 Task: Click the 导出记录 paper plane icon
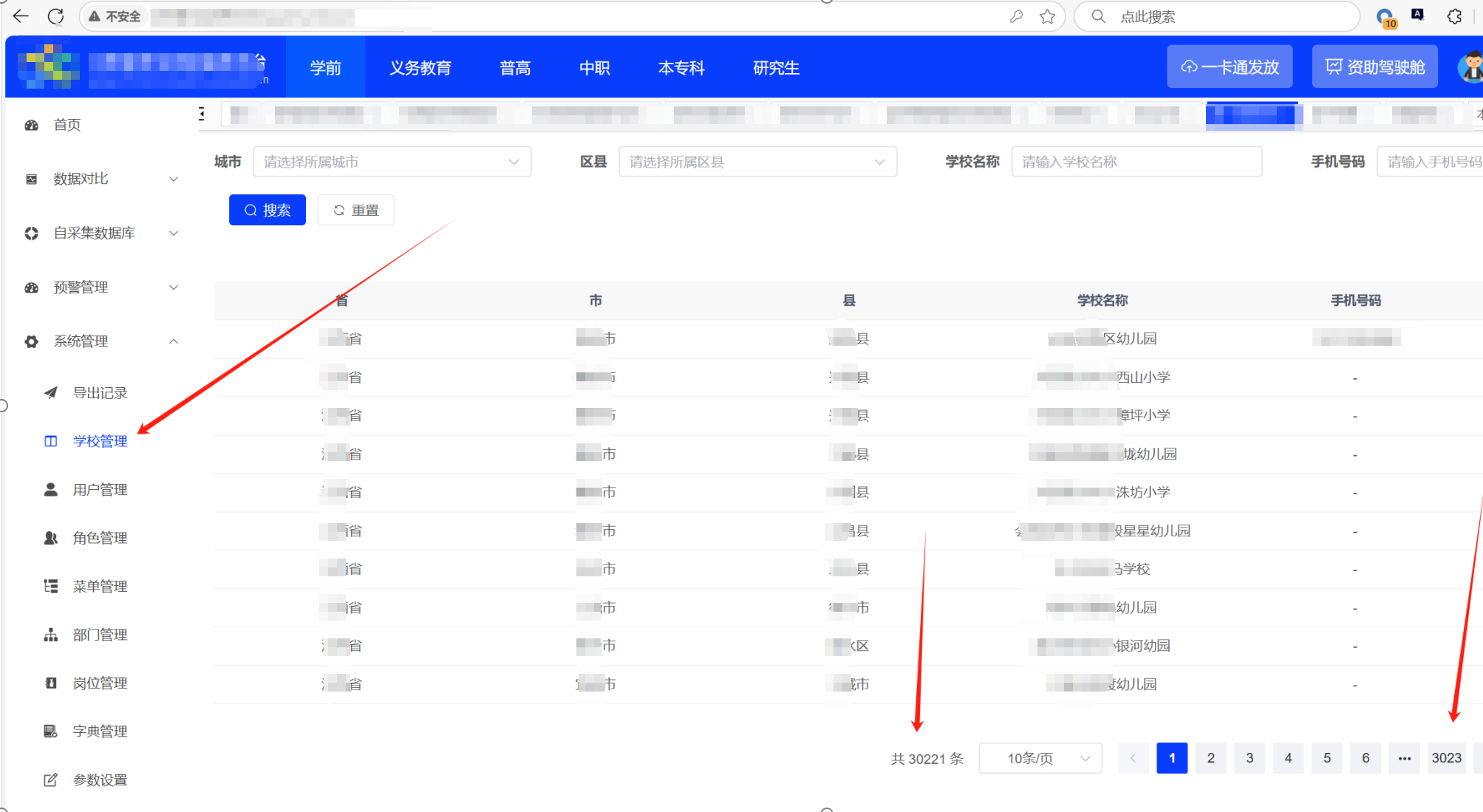(50, 392)
